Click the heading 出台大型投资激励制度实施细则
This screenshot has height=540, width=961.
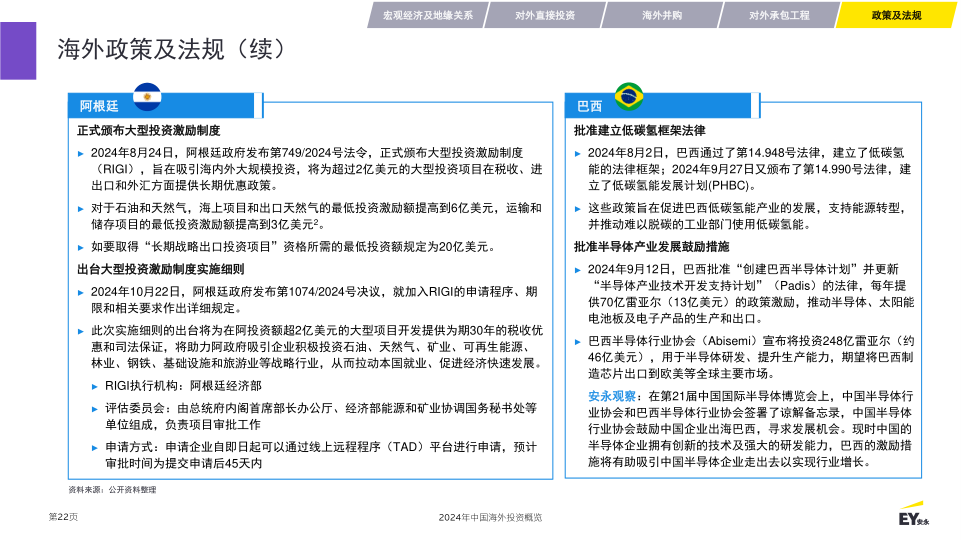coord(161,269)
